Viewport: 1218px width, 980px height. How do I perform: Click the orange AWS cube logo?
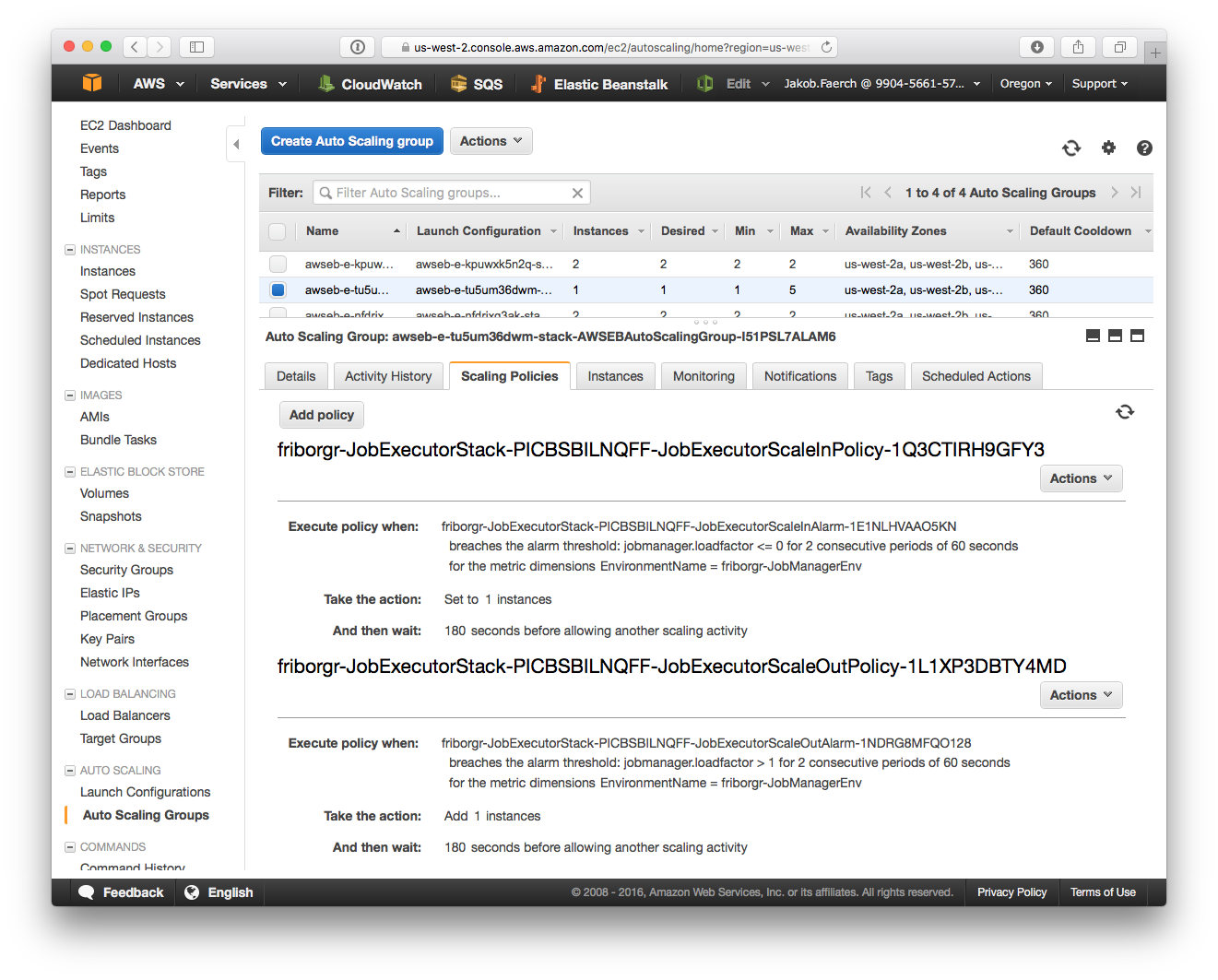click(x=92, y=83)
